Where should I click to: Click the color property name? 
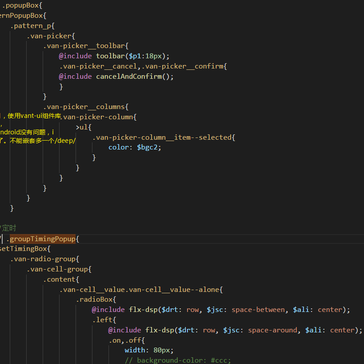pos(118,147)
